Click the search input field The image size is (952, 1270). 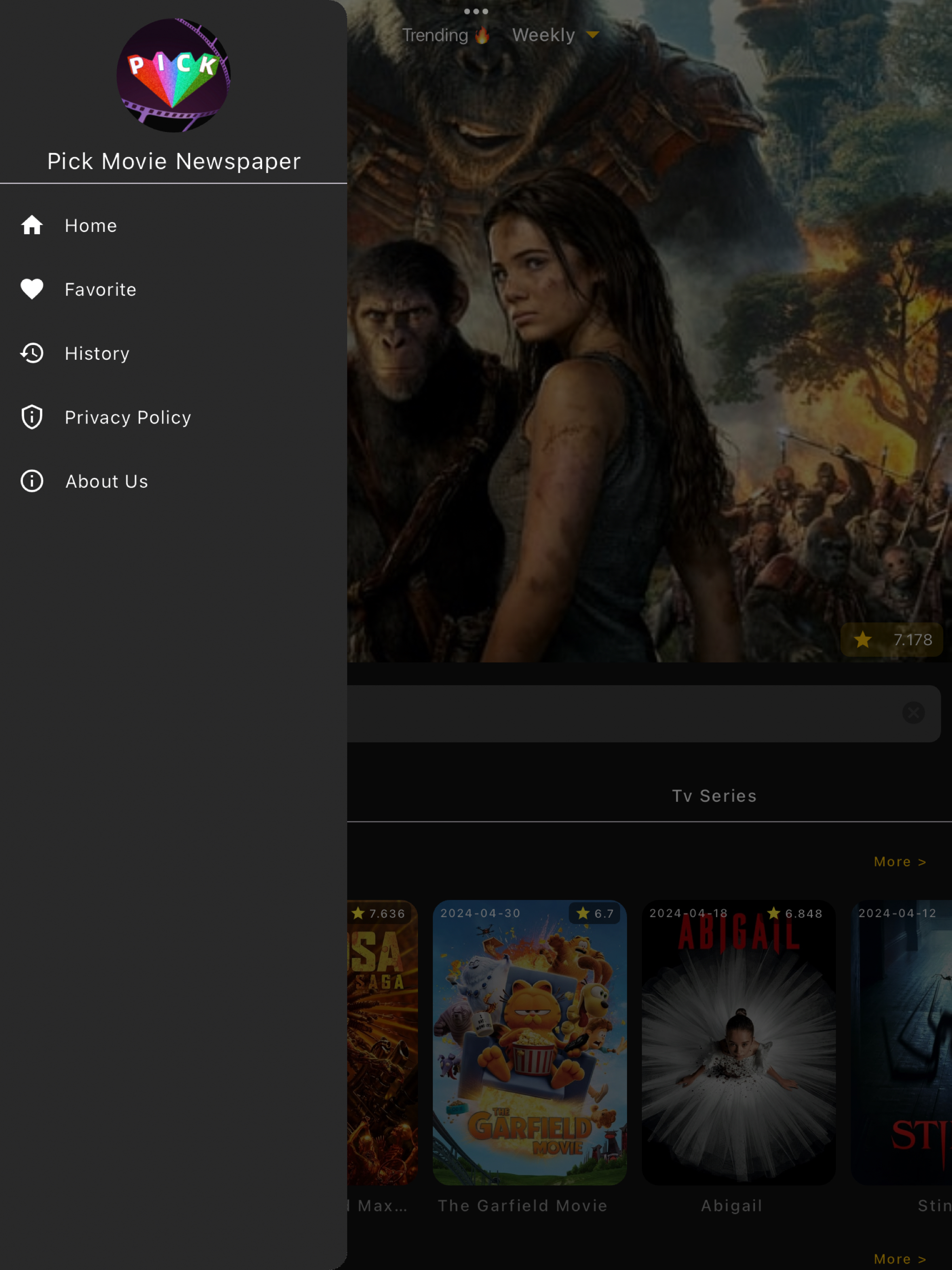pos(644,713)
